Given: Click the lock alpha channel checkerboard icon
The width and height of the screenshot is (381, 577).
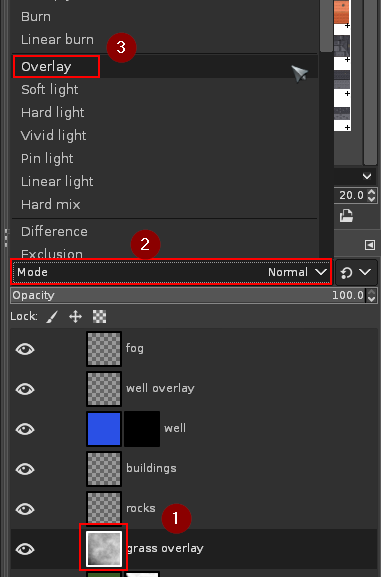Looking at the screenshot, I should click(x=99, y=316).
